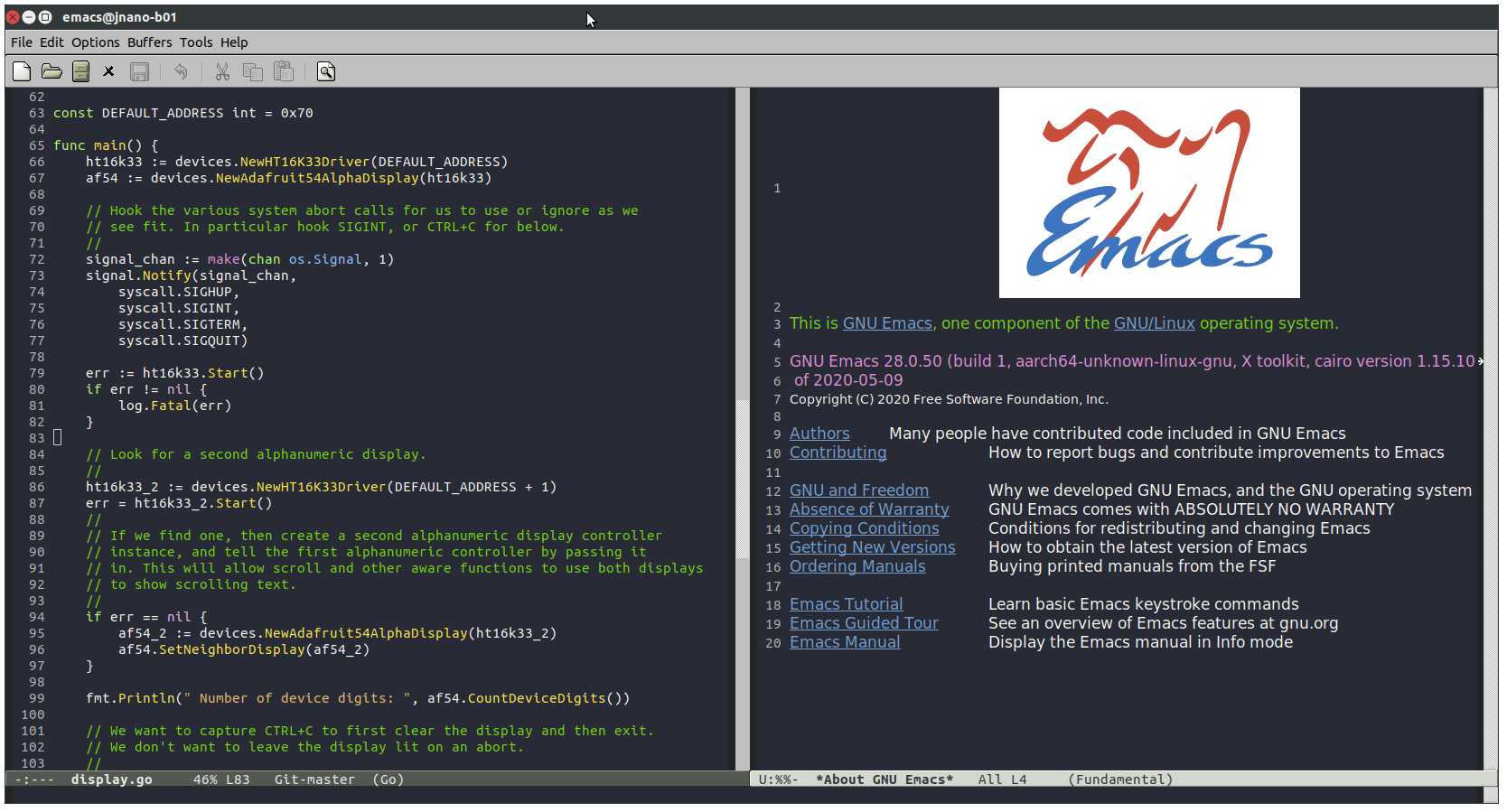The width and height of the screenshot is (1507, 812).
Task: Click the U:%%- status in right mode line
Action: point(778,779)
